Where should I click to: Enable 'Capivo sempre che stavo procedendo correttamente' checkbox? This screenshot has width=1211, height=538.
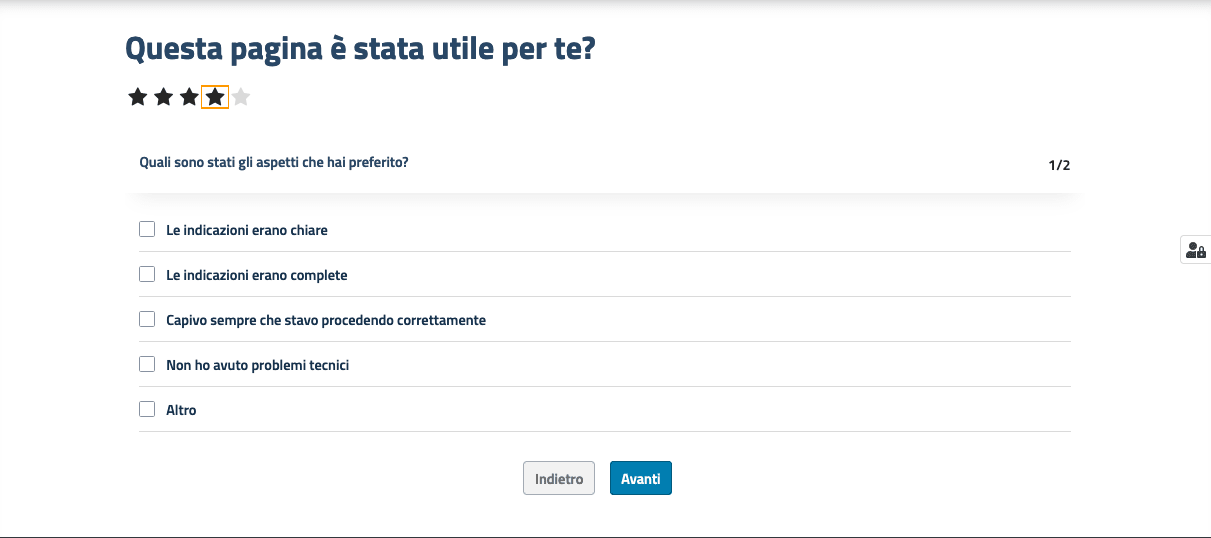click(147, 319)
